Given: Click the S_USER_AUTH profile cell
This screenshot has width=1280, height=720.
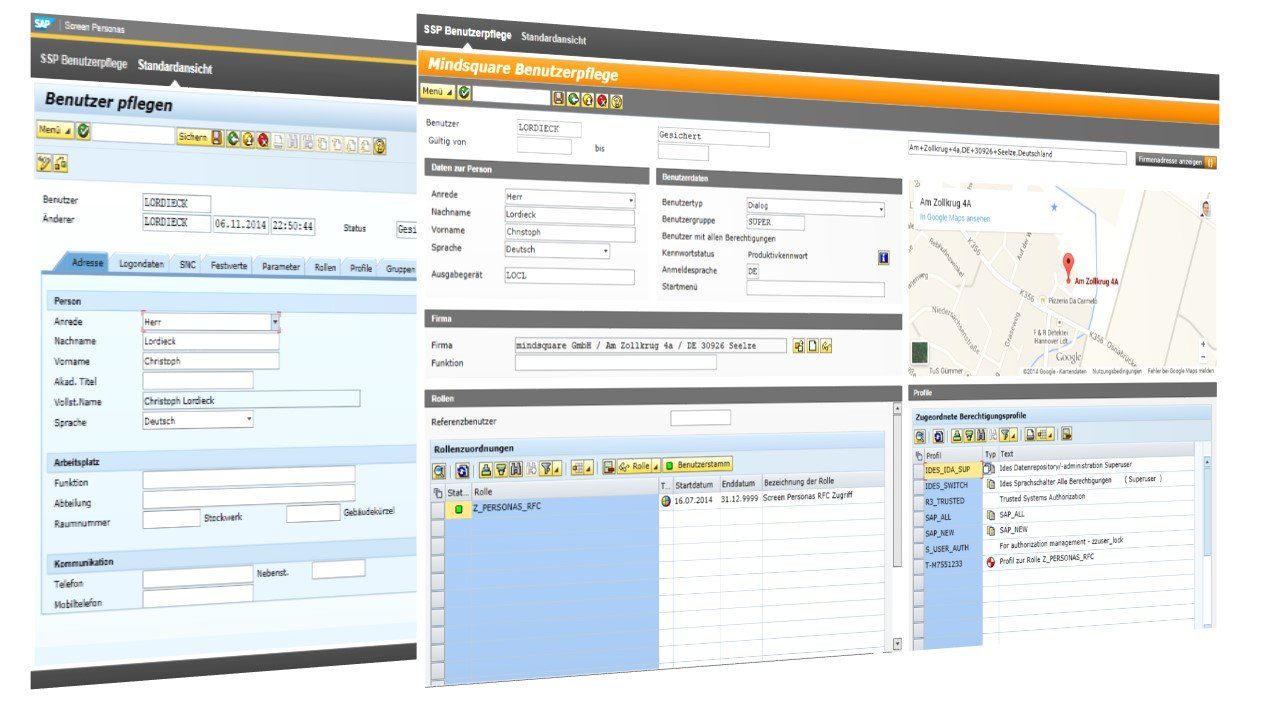Looking at the screenshot, I should coord(952,547).
